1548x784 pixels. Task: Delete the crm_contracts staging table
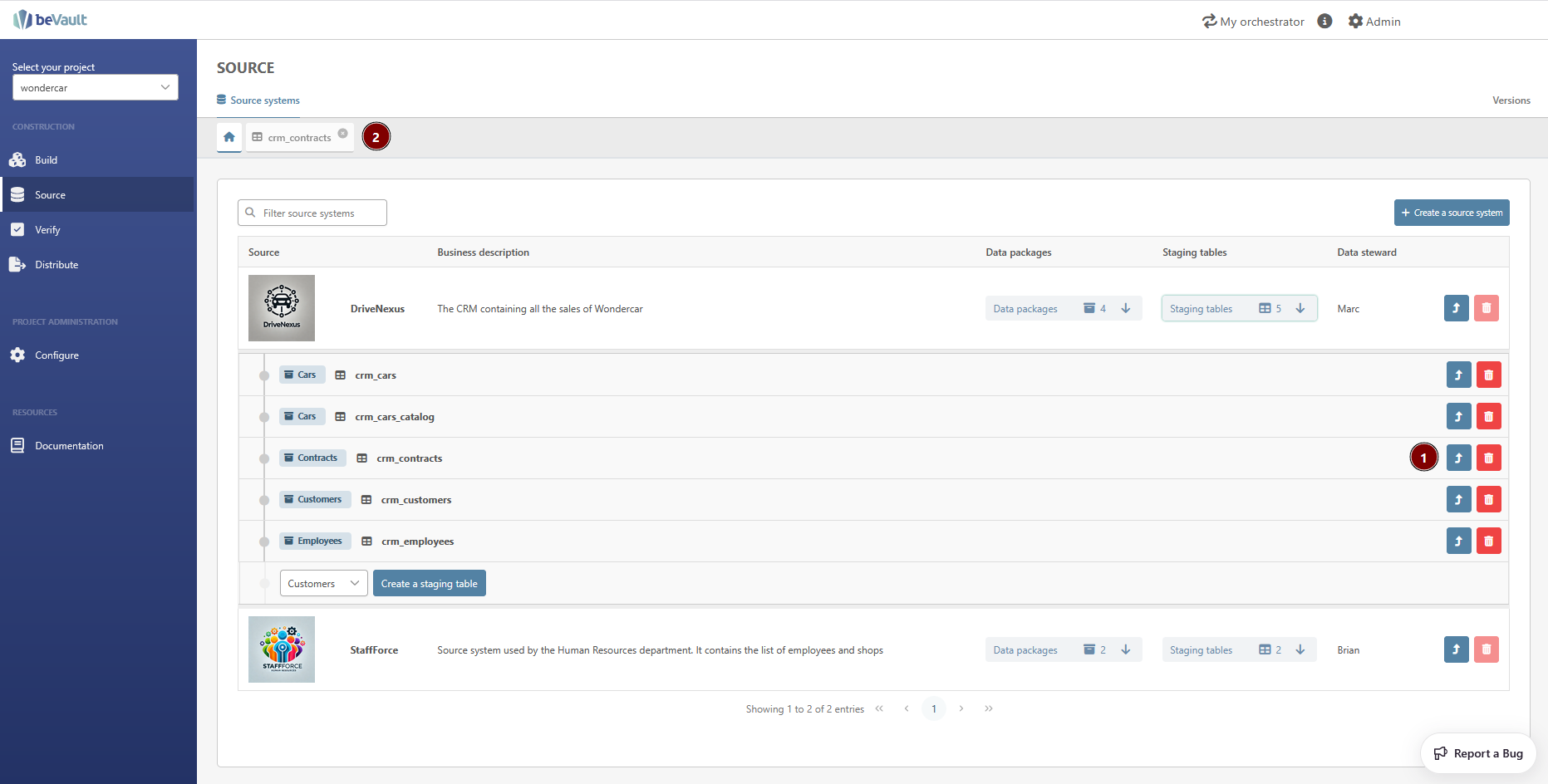pyautogui.click(x=1488, y=458)
